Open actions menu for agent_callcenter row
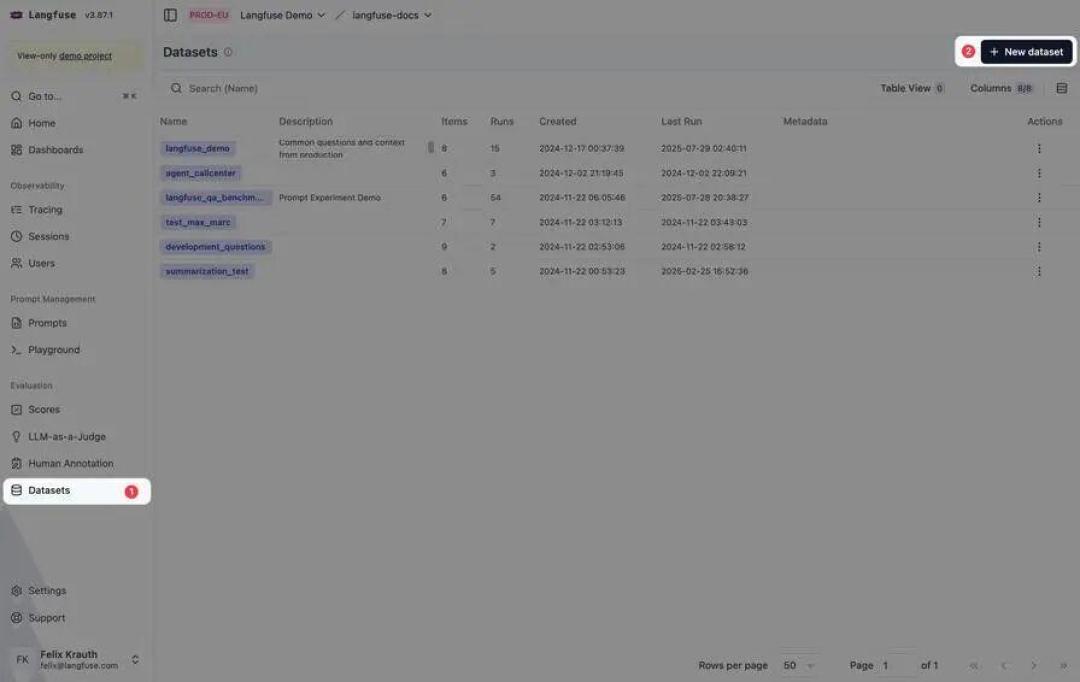The width and height of the screenshot is (1080, 682). [x=1039, y=173]
